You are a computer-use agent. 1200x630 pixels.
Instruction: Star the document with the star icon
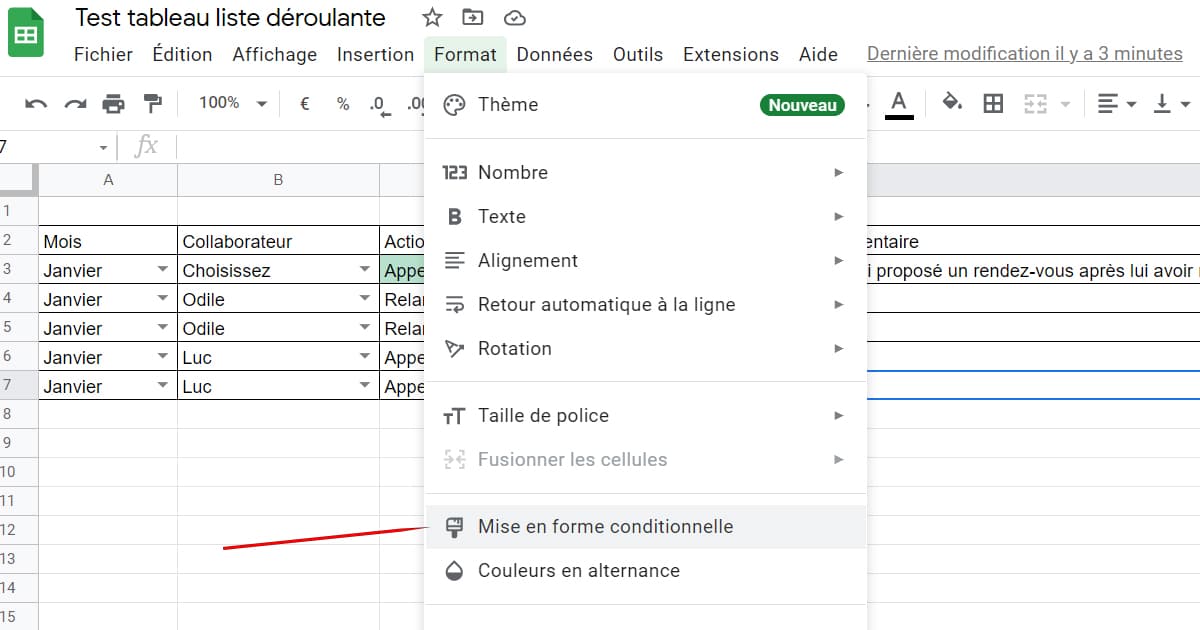(x=432, y=17)
